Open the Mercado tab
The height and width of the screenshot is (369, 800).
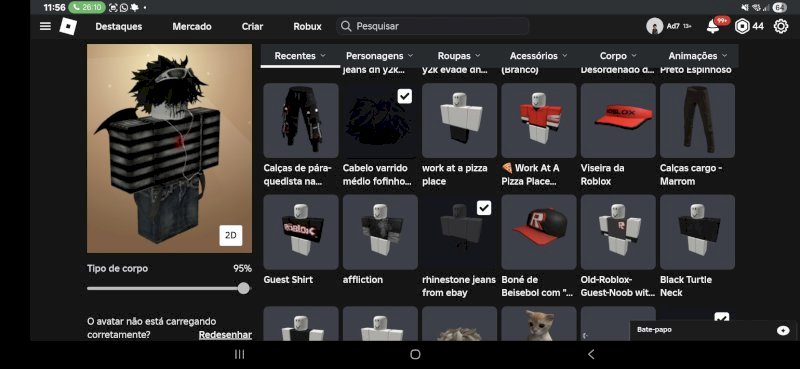pos(192,27)
